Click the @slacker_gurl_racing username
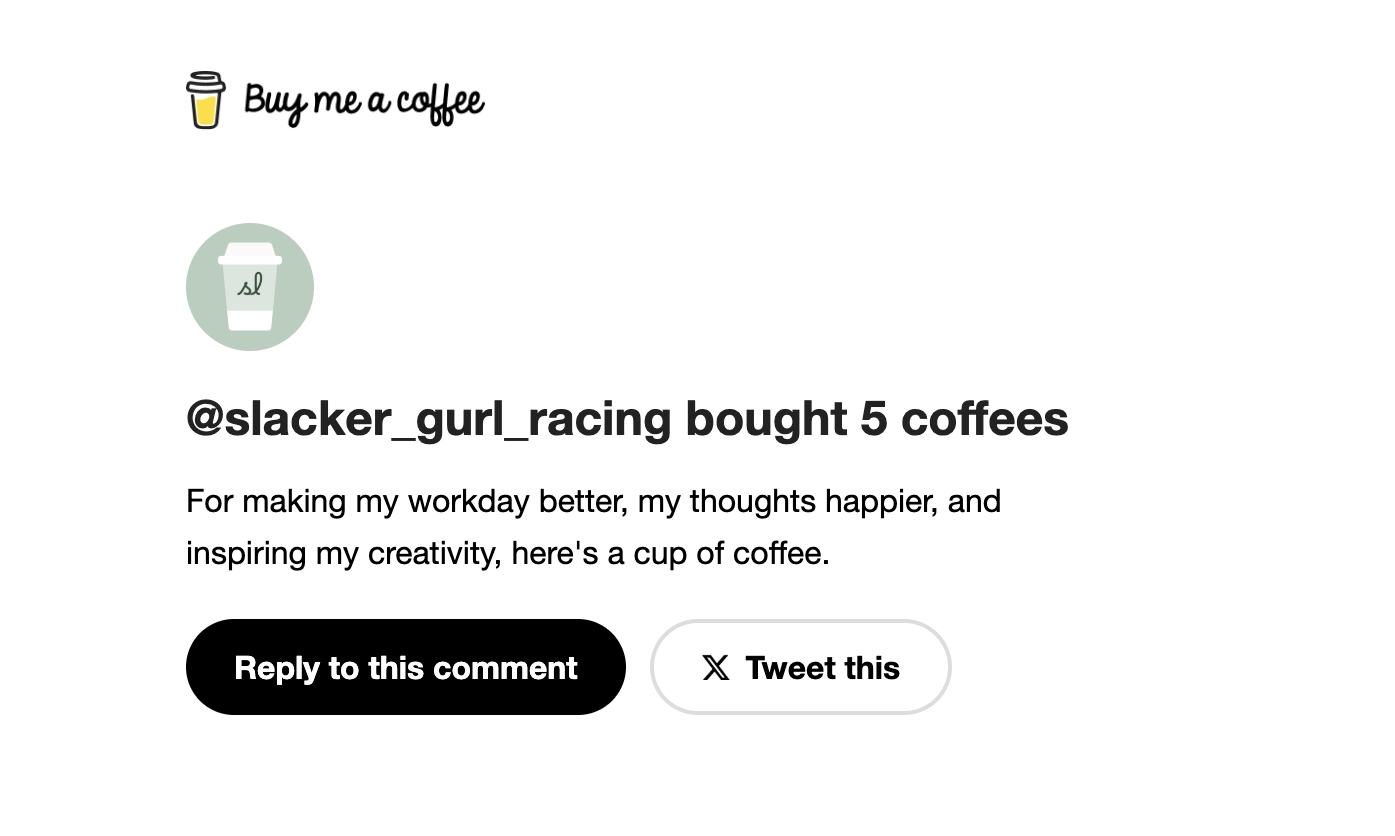1395x836 pixels. pos(428,418)
